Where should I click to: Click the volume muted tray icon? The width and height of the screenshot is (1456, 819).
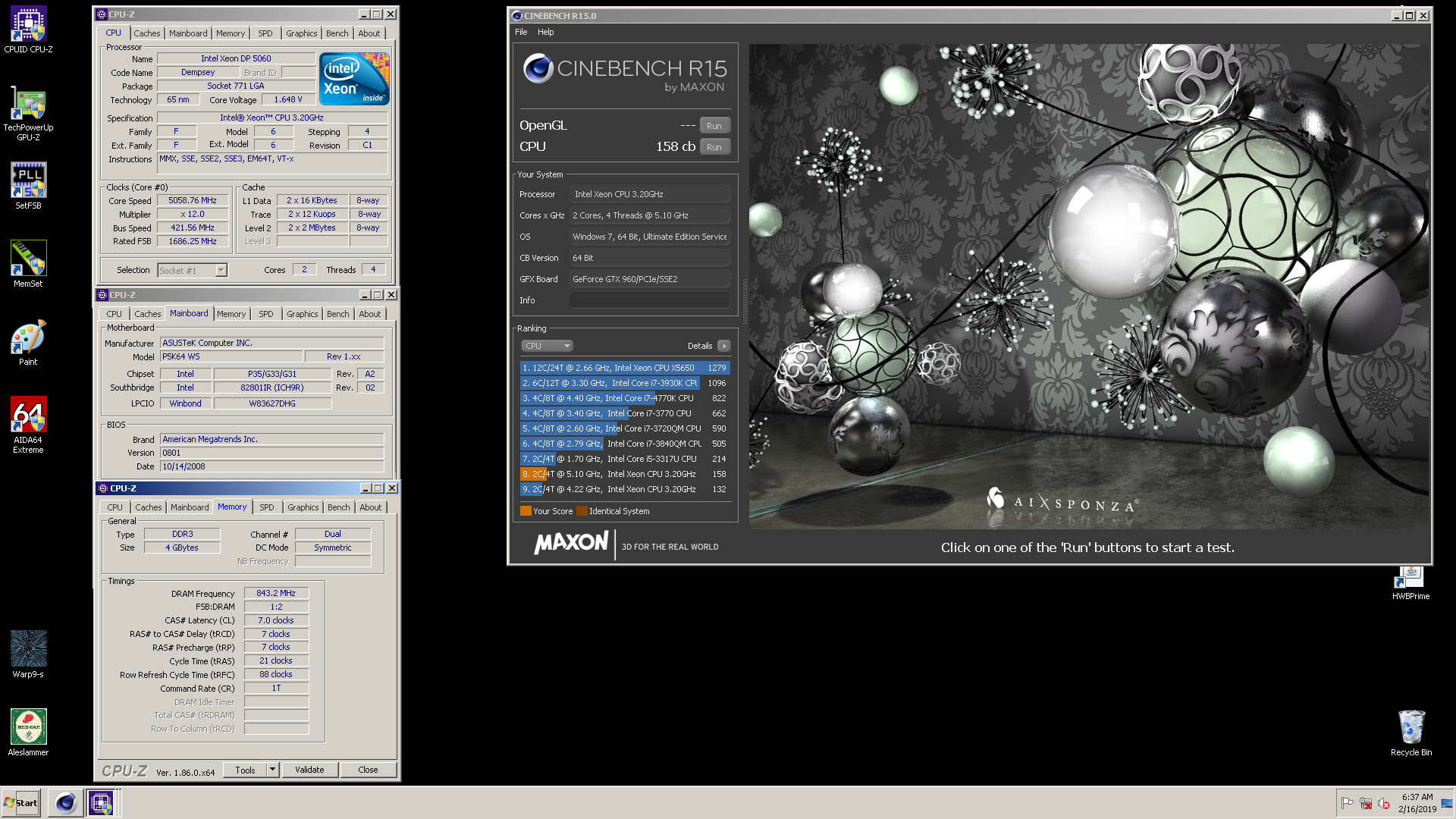[1383, 803]
